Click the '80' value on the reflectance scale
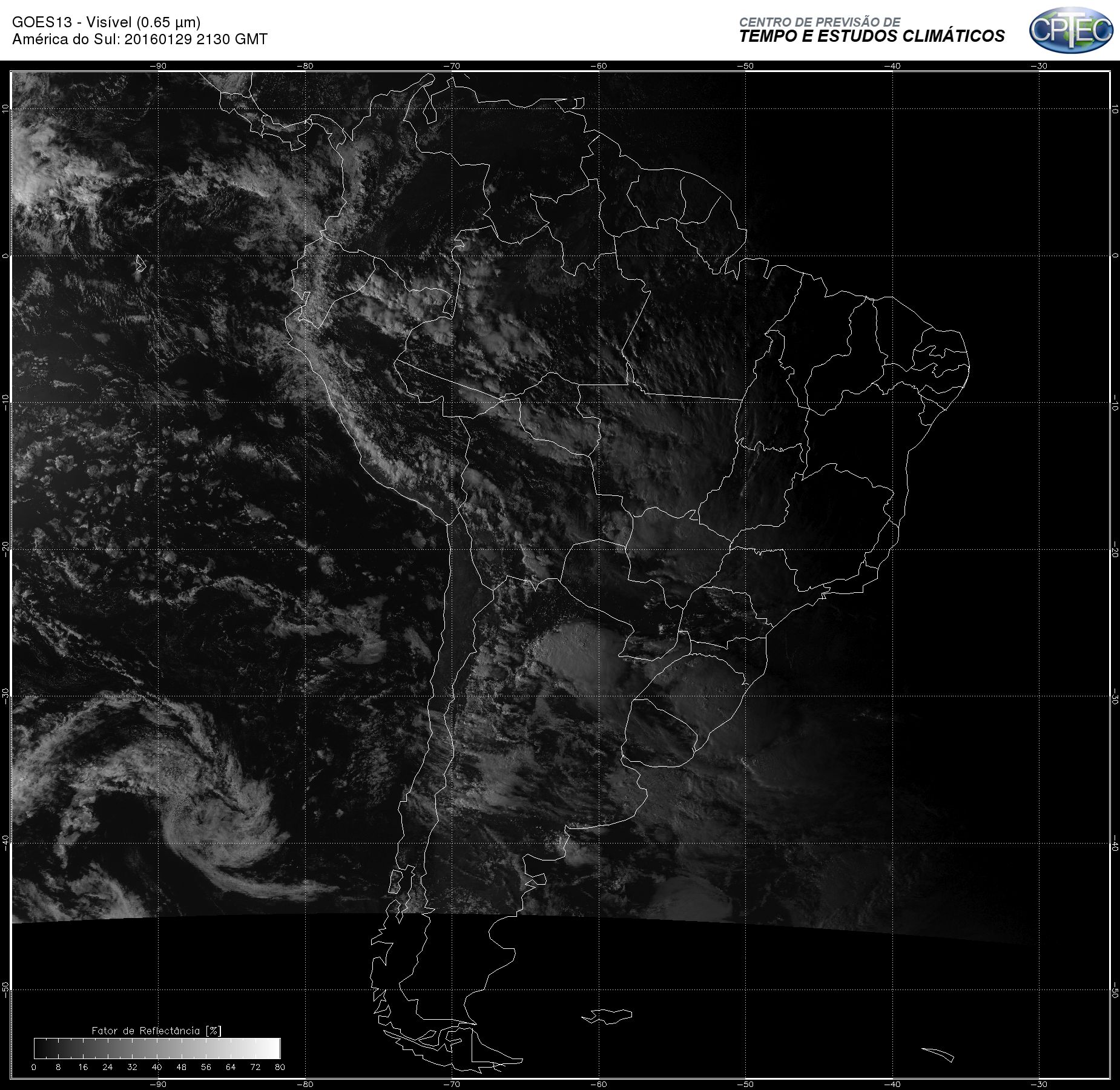The image size is (1120, 1090). coord(280,1067)
